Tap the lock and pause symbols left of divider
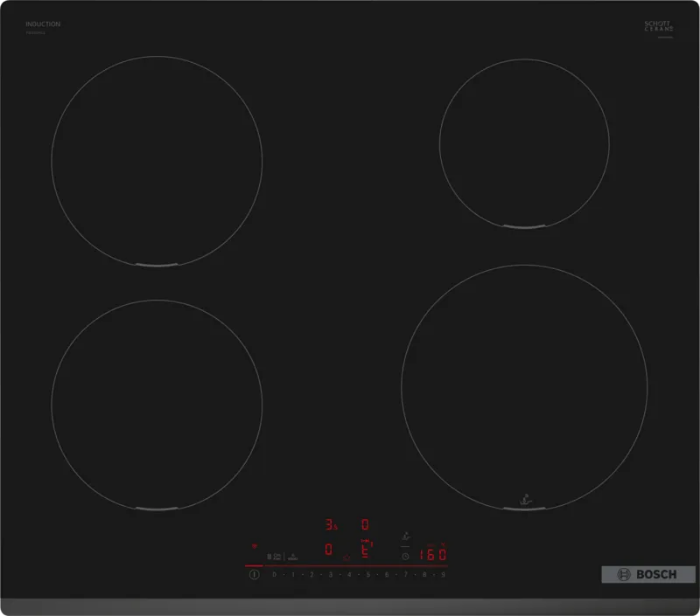This screenshot has height=616, width=700. [274, 557]
